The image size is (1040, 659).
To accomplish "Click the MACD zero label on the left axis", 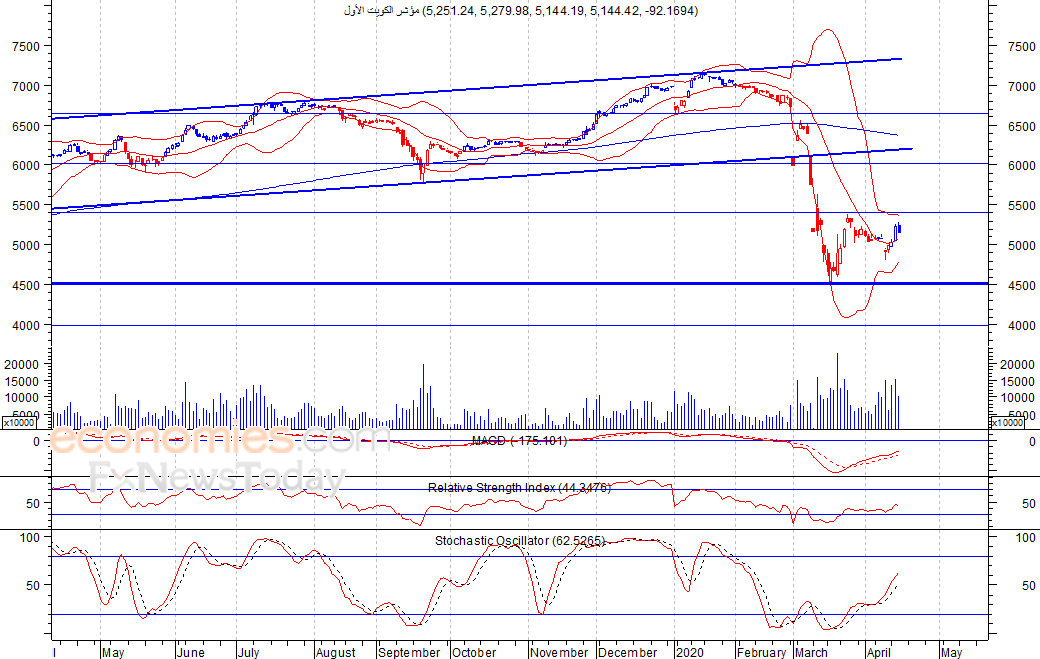I will pos(36,442).
